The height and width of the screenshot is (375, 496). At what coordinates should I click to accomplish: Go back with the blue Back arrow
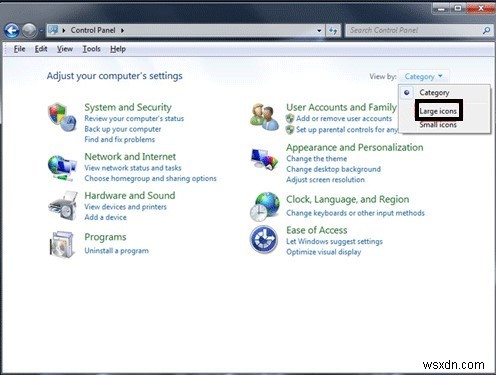coord(12,31)
